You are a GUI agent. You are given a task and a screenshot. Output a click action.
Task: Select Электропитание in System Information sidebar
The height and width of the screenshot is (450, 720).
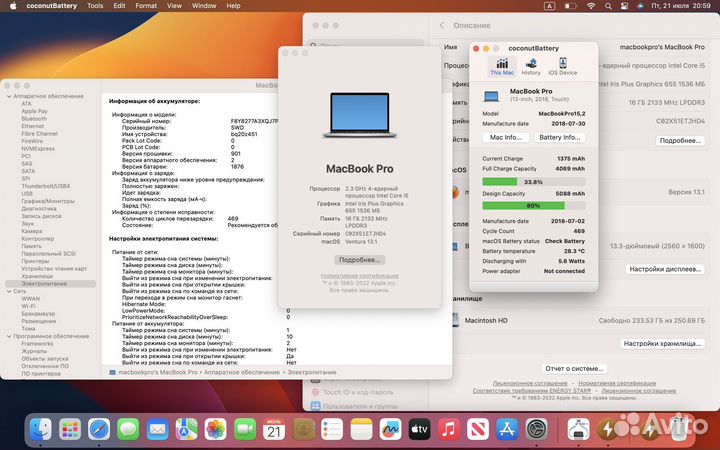[x=51, y=284]
